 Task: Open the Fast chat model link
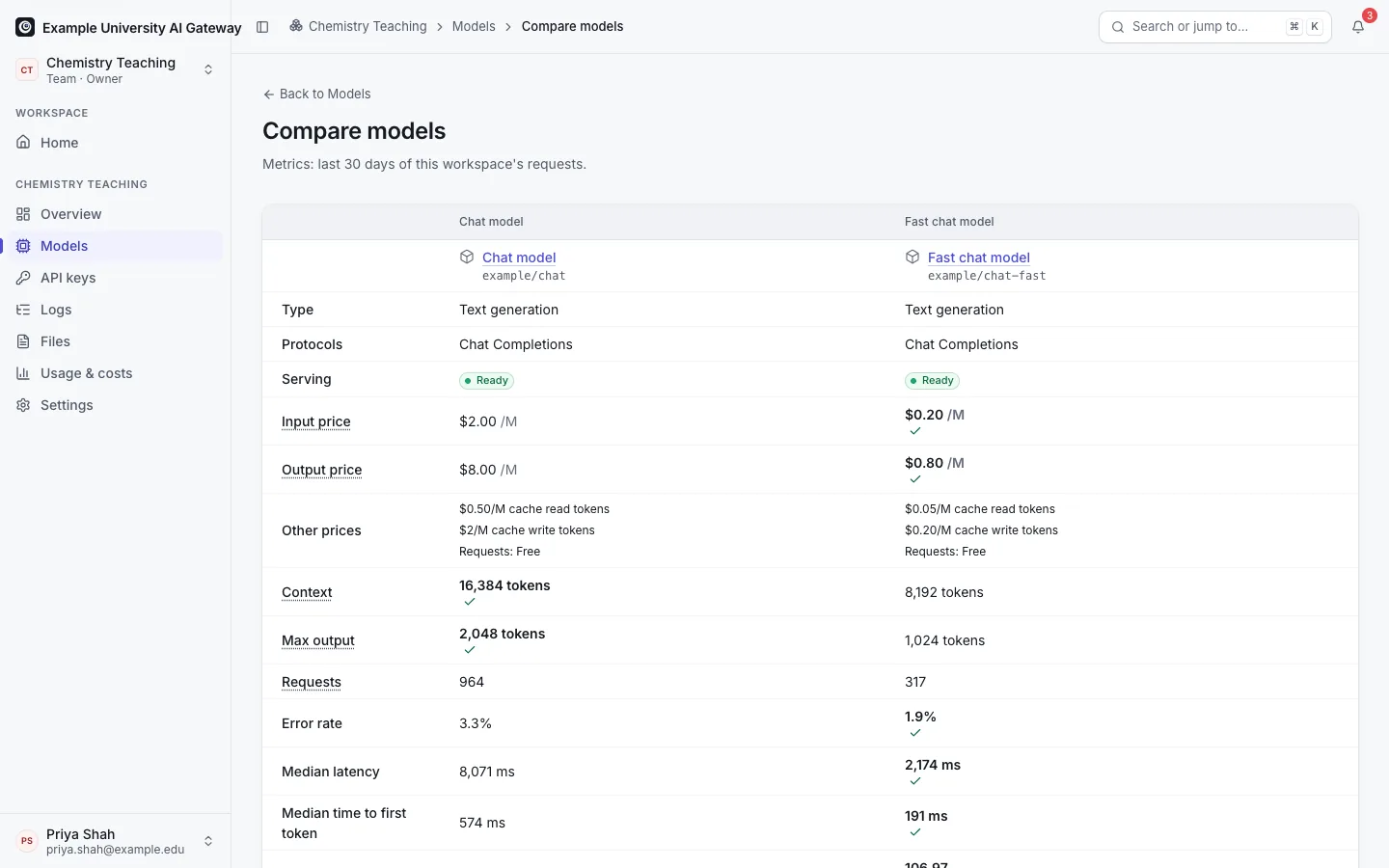(978, 258)
